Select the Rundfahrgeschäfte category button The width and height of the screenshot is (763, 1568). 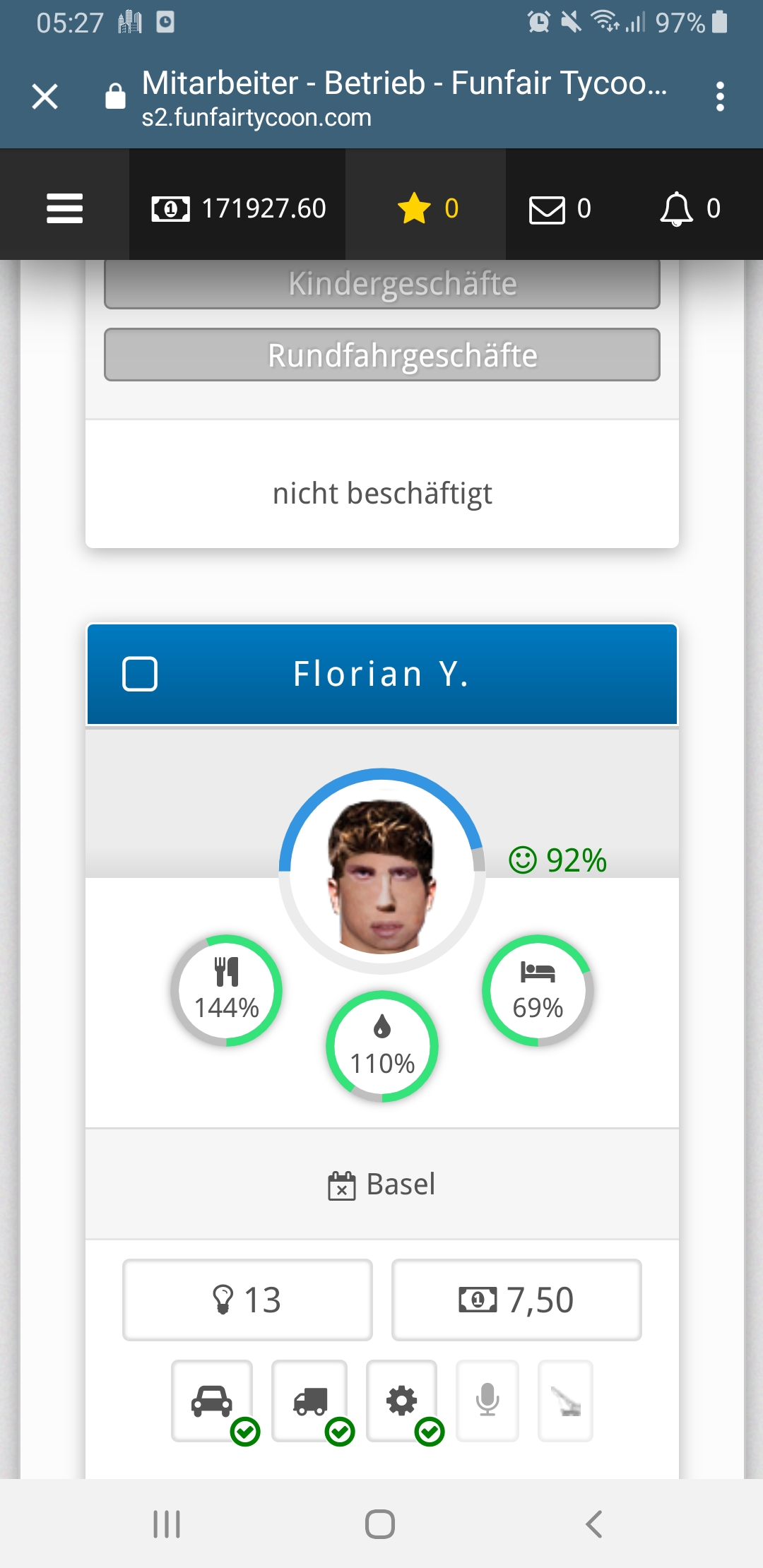click(x=381, y=355)
